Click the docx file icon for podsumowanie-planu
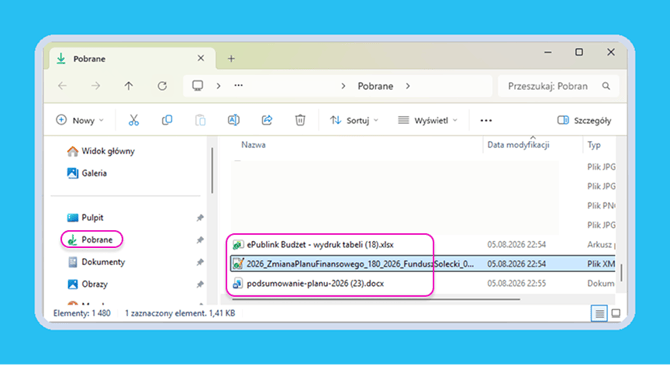Image resolution: width=670 pixels, height=365 pixels. coord(238,283)
